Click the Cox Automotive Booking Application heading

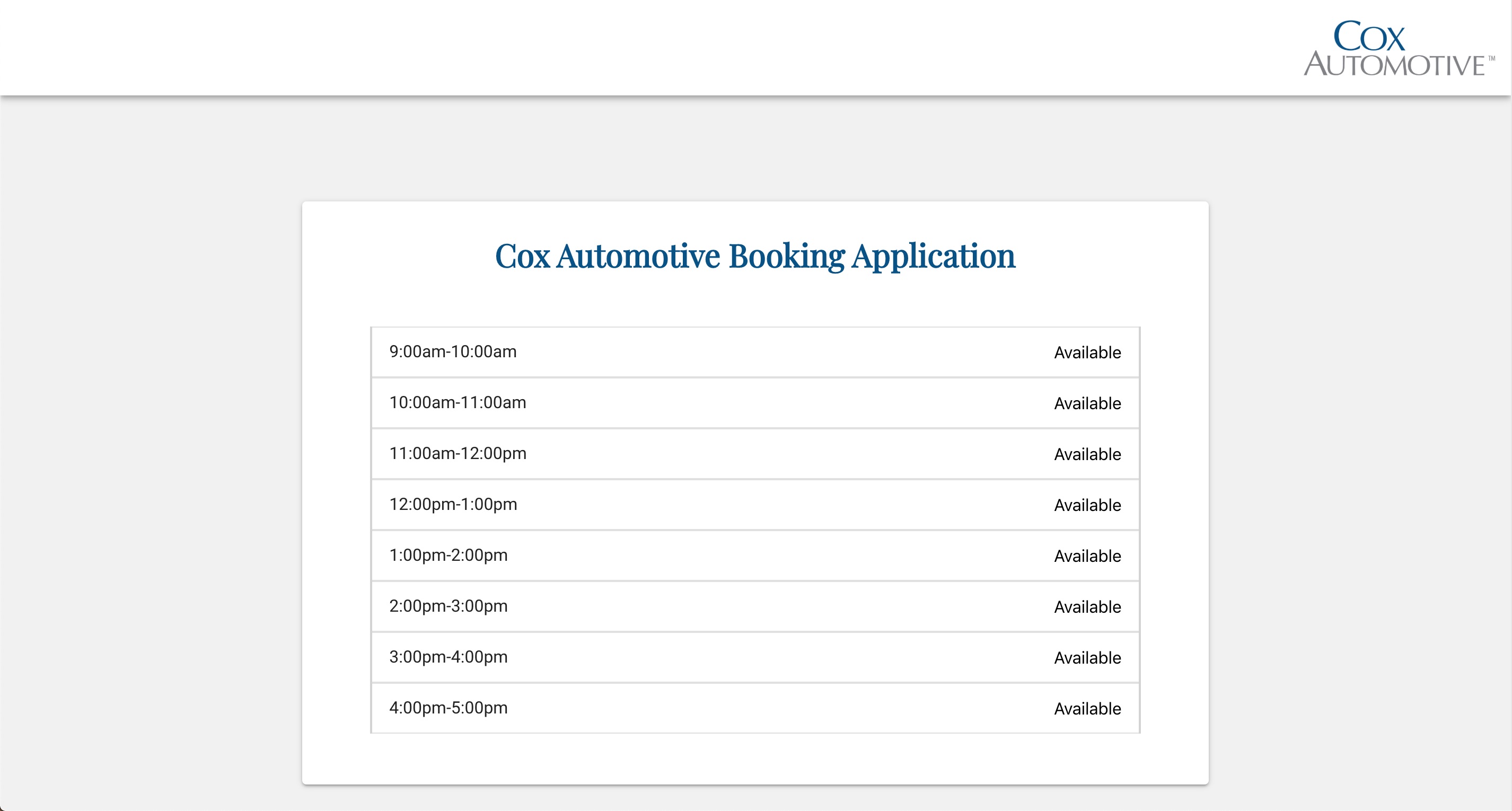coord(755,257)
